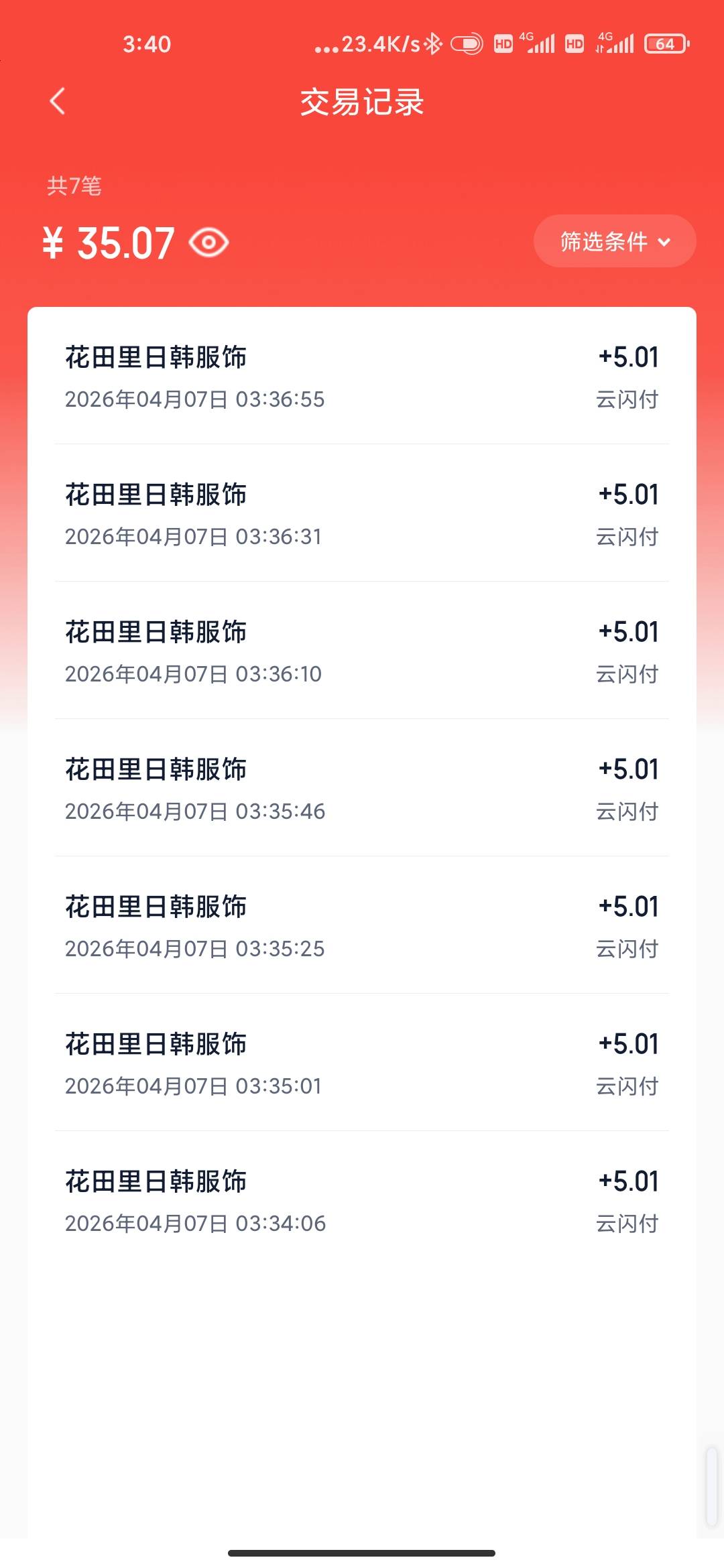Tap the pill-shaped status toggle icon
Viewport: 724px width, 1568px height.
click(467, 44)
